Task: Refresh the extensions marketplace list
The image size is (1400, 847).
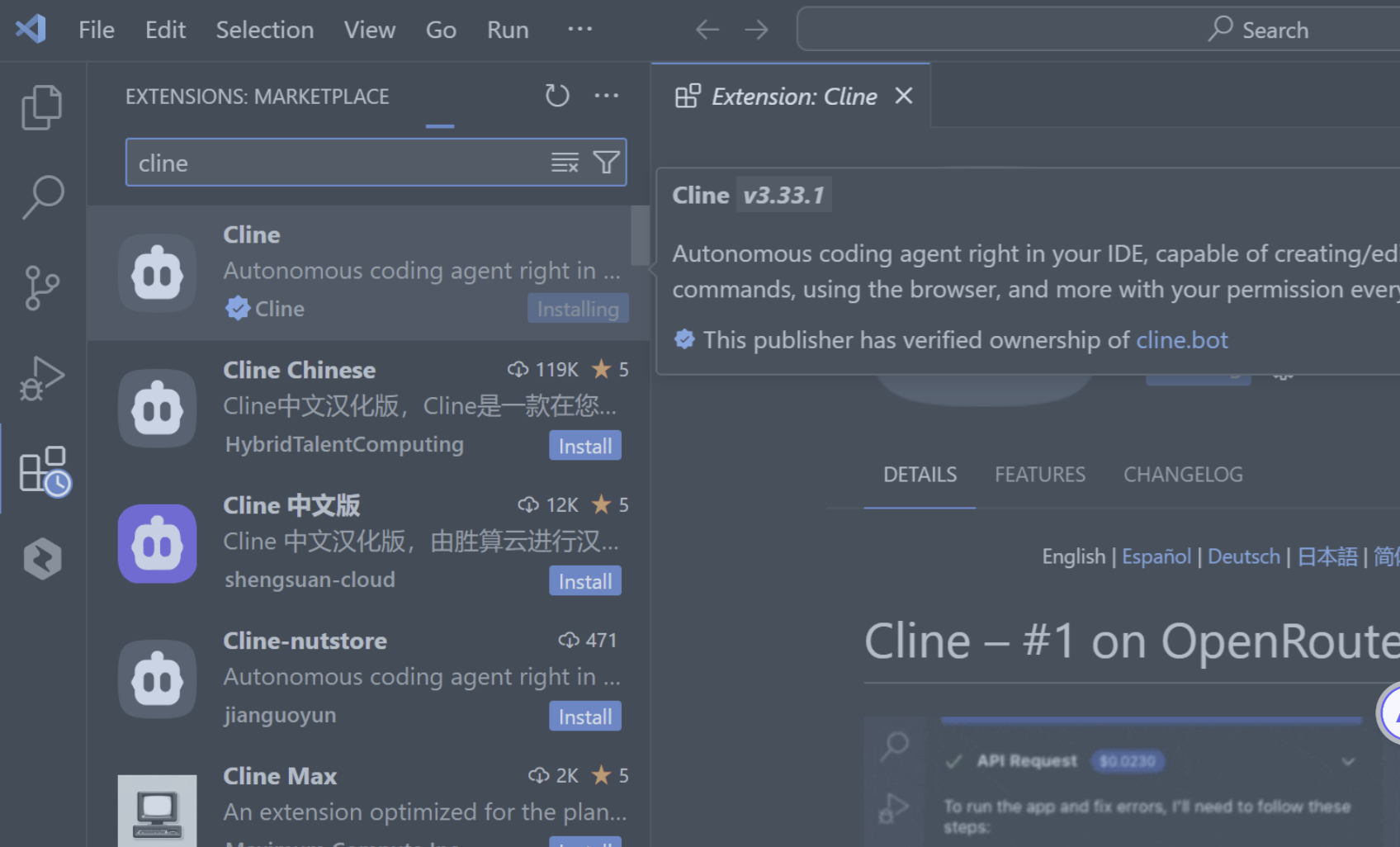Action: pyautogui.click(x=557, y=96)
